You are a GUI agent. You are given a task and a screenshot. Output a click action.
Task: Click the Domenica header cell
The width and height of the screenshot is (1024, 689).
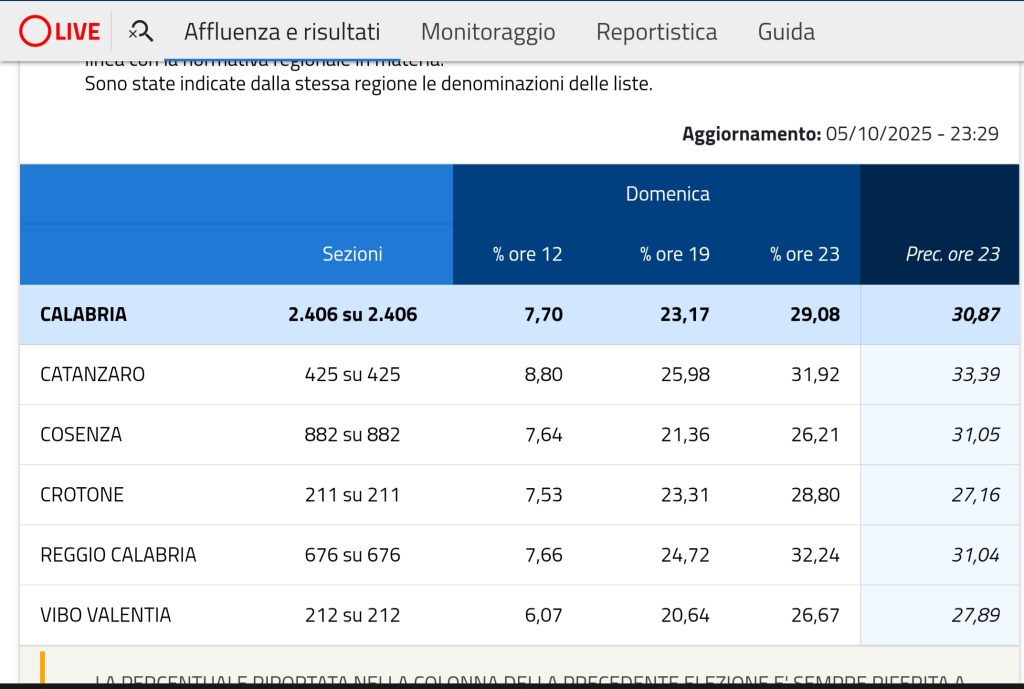pyautogui.click(x=667, y=194)
